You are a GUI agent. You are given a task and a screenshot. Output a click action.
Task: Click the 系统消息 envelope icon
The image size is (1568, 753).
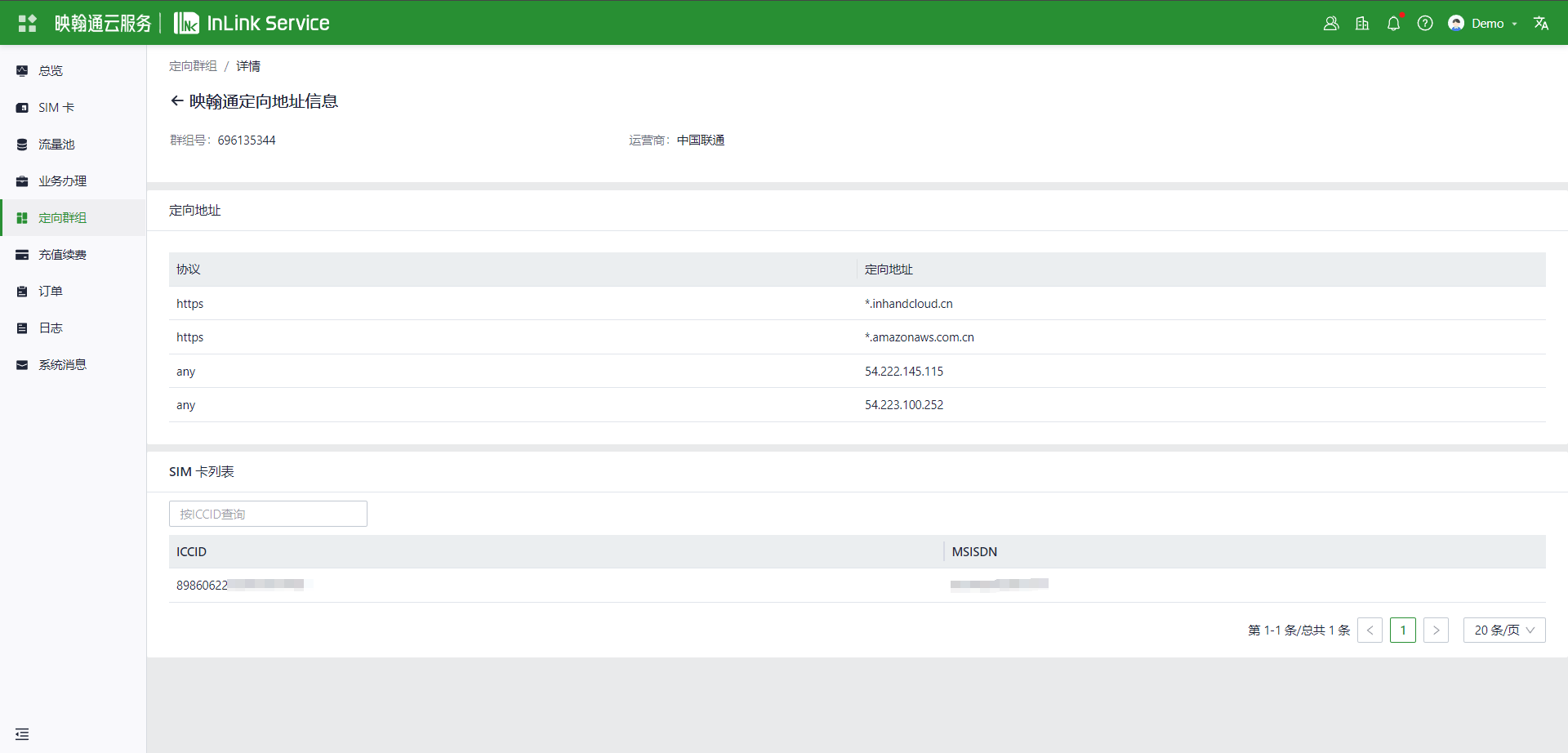[22, 365]
